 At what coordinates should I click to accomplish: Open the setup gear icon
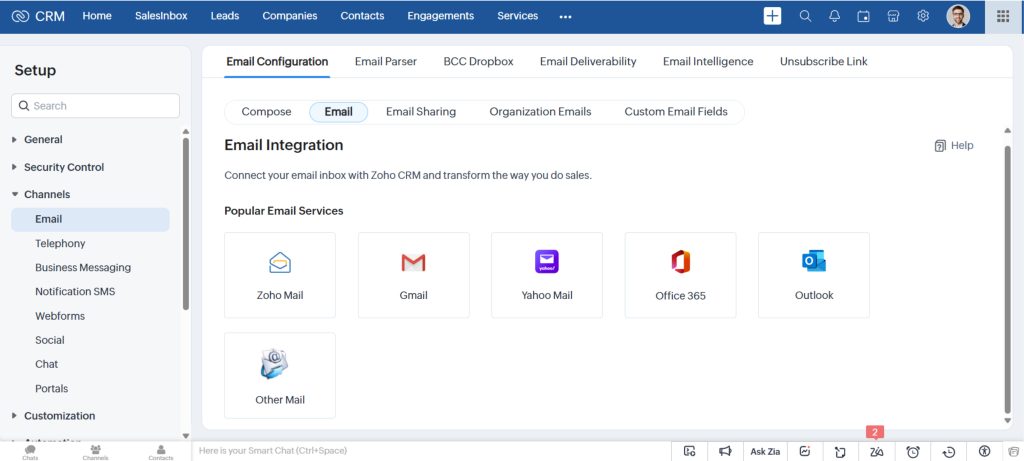point(923,16)
